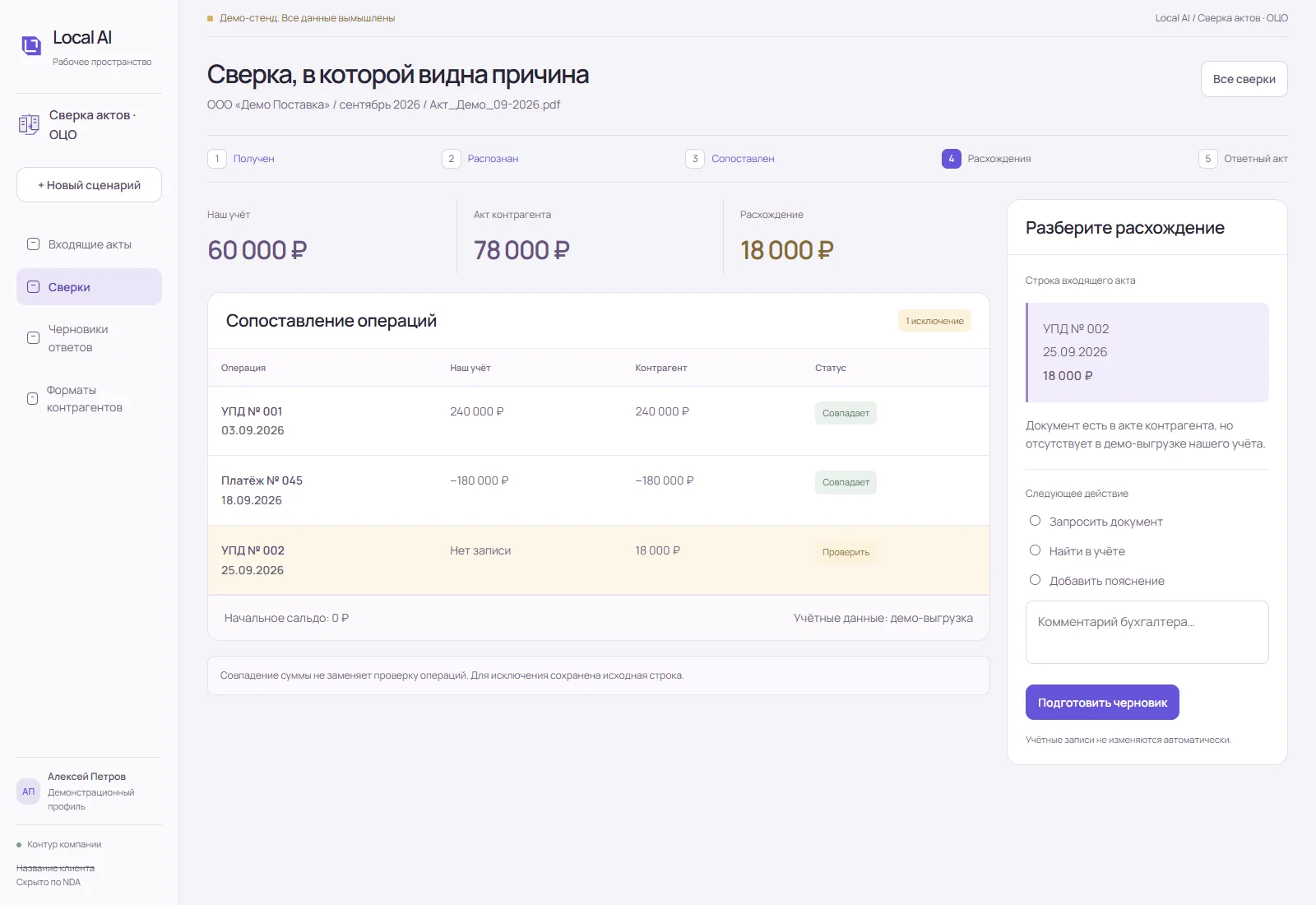Go to step 2 Распознан
1316x905 pixels.
[480, 159]
